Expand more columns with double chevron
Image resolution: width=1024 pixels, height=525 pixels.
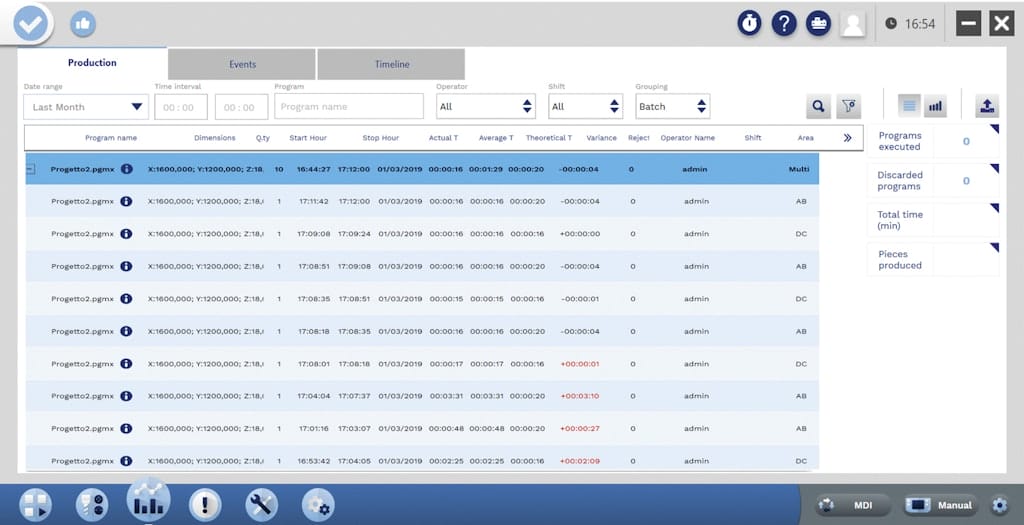pos(848,138)
